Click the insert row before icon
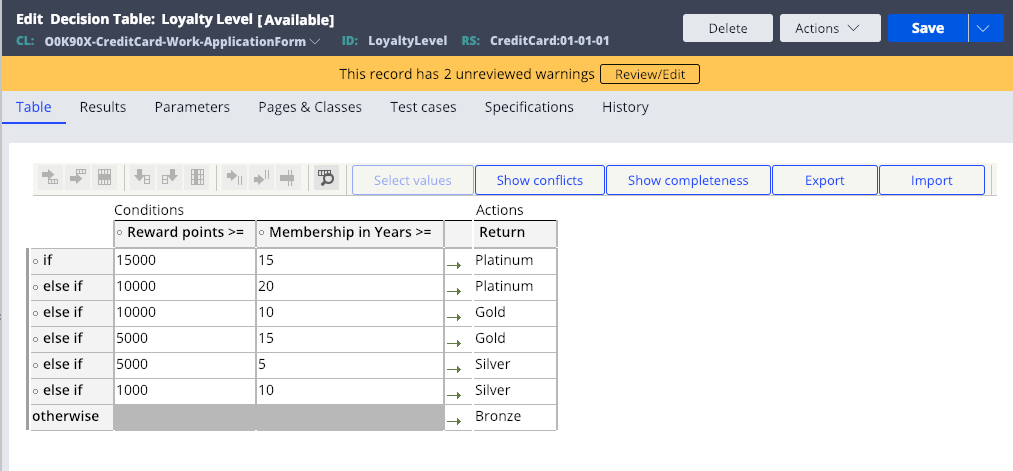Image resolution: width=1013 pixels, height=471 pixels. coord(50,177)
